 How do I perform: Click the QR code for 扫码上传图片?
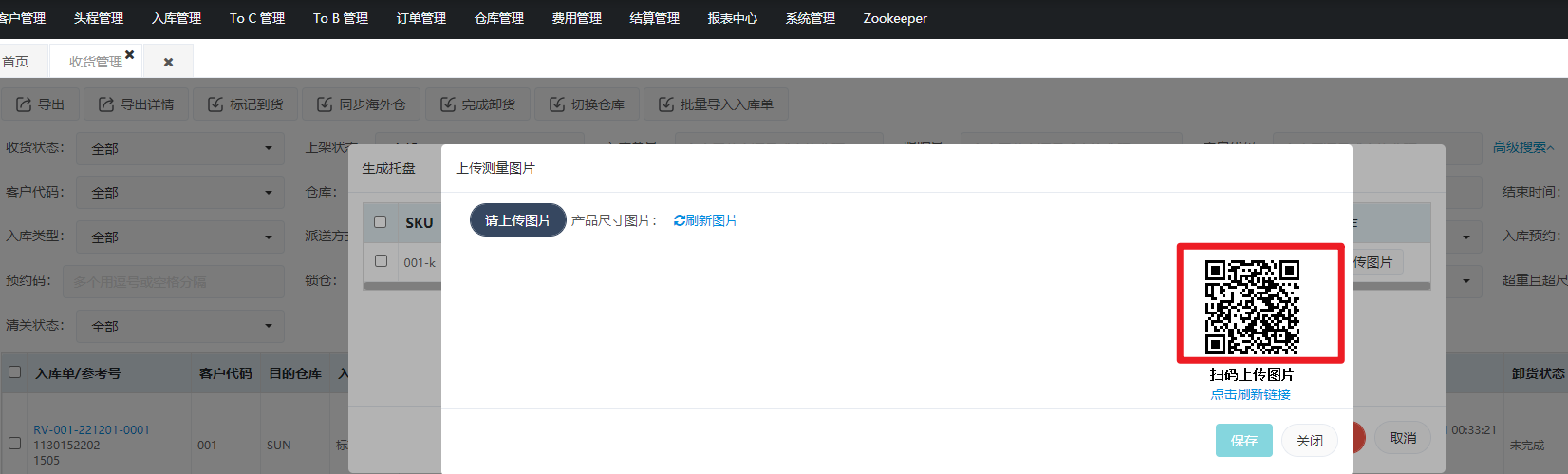point(1252,307)
